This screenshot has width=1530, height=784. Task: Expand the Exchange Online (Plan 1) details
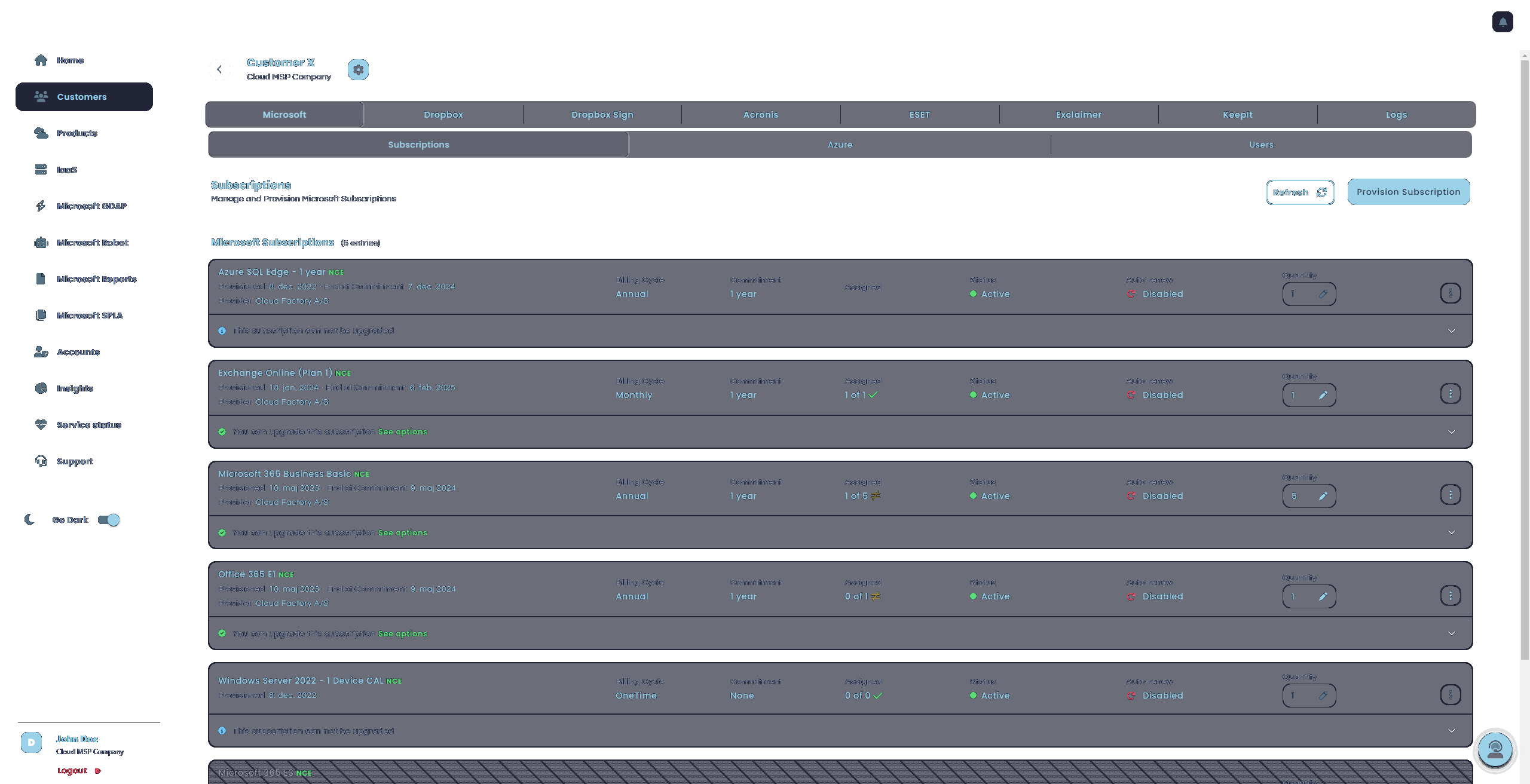click(x=1452, y=432)
